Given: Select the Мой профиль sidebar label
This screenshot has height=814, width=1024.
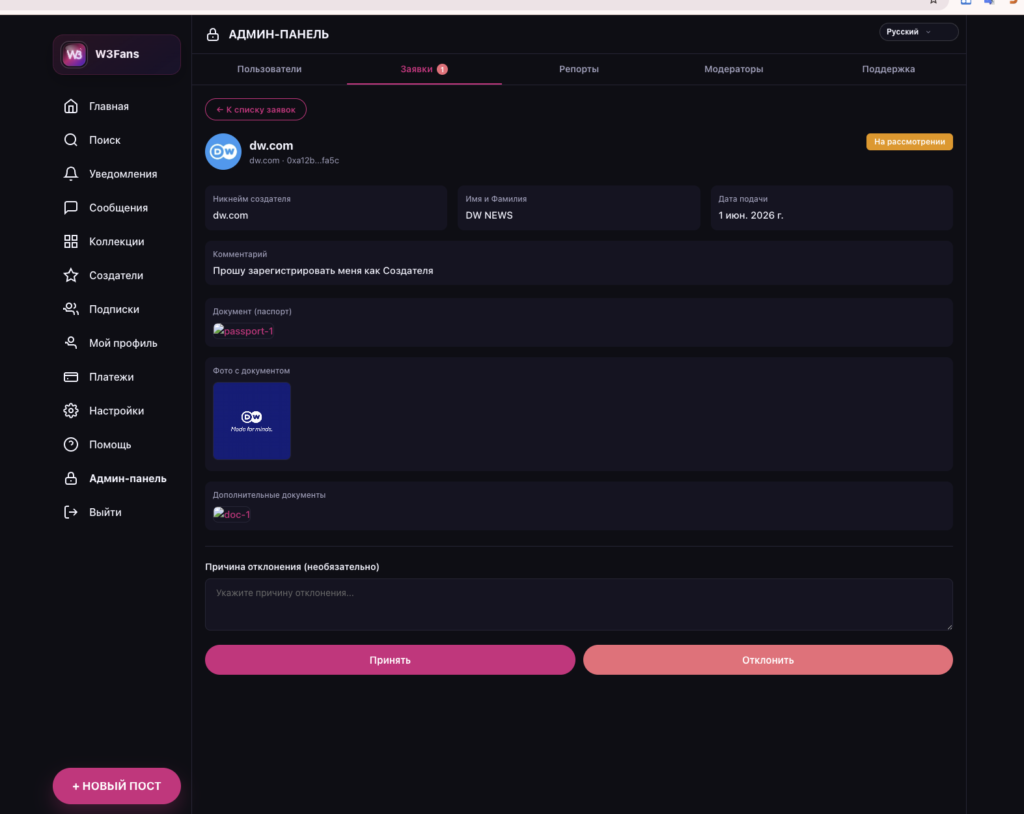Looking at the screenshot, I should click(x=123, y=343).
